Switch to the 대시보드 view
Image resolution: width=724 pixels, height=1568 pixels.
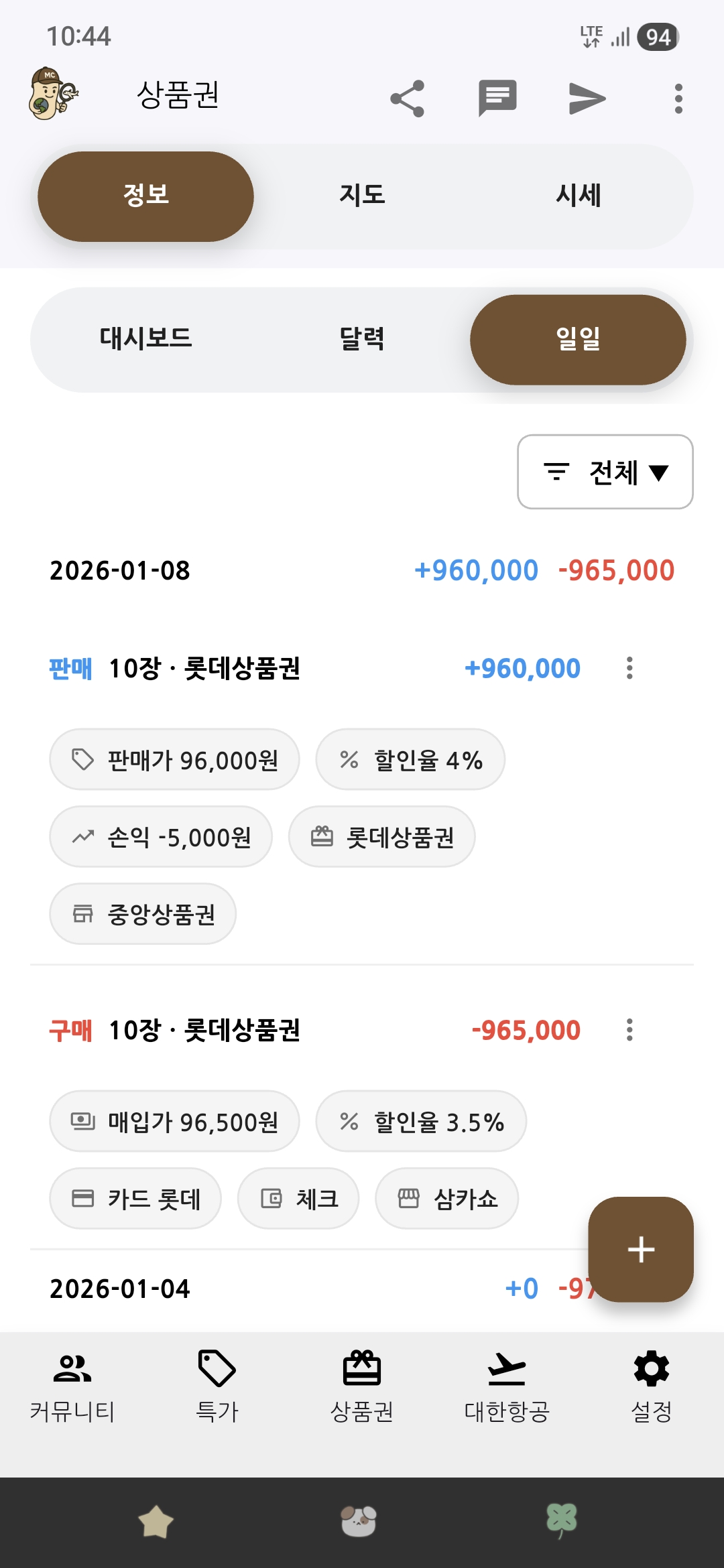coord(146,339)
